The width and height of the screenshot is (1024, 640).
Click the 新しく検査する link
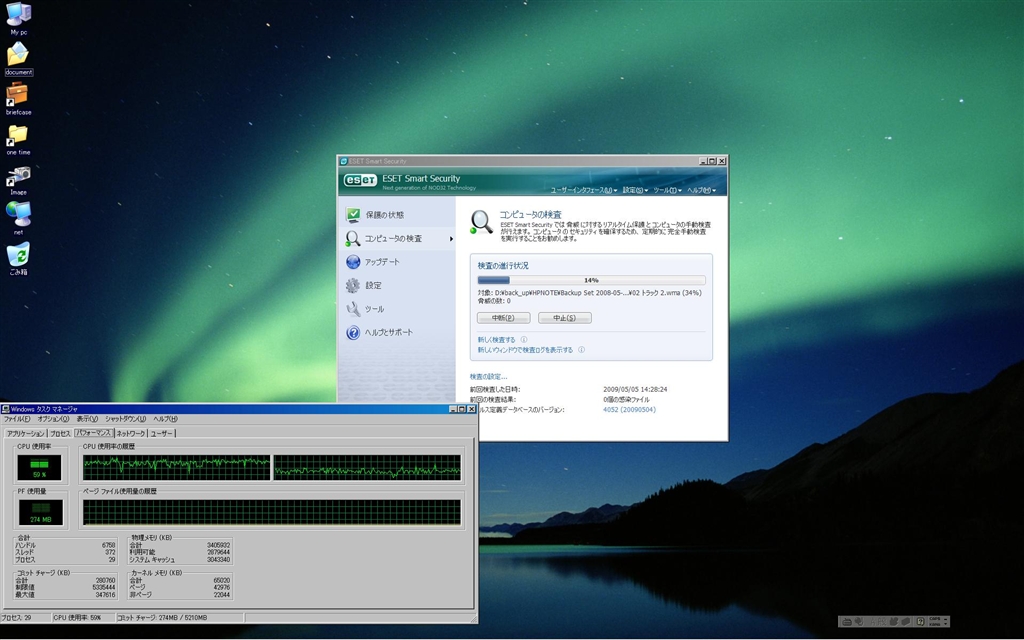pyautogui.click(x=496, y=340)
